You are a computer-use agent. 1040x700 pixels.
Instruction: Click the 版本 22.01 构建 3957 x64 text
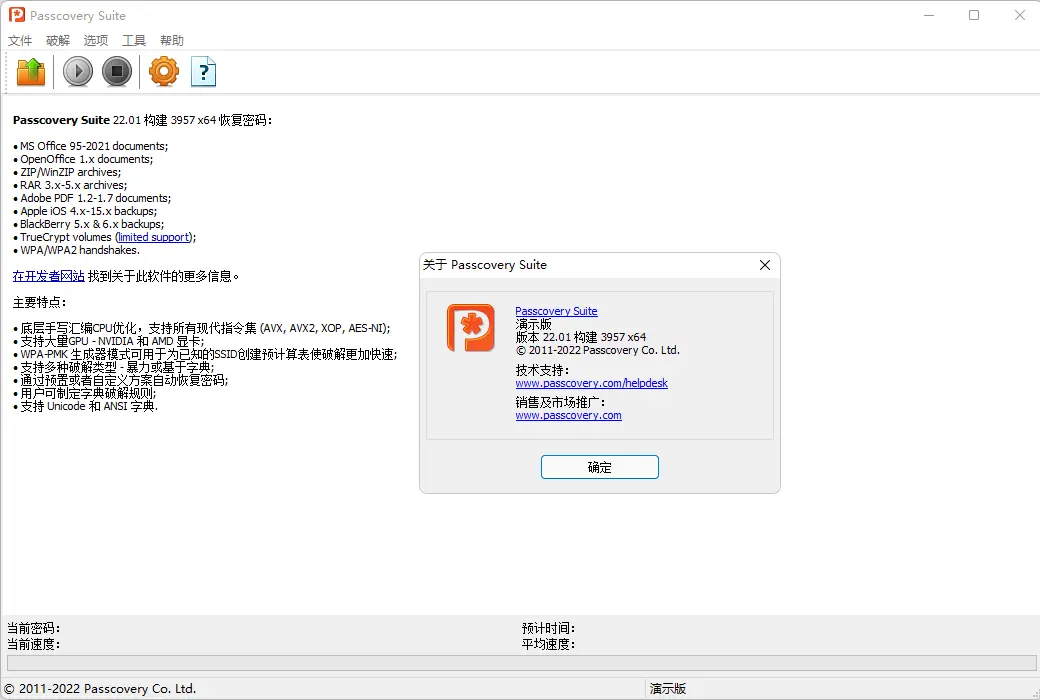580,337
